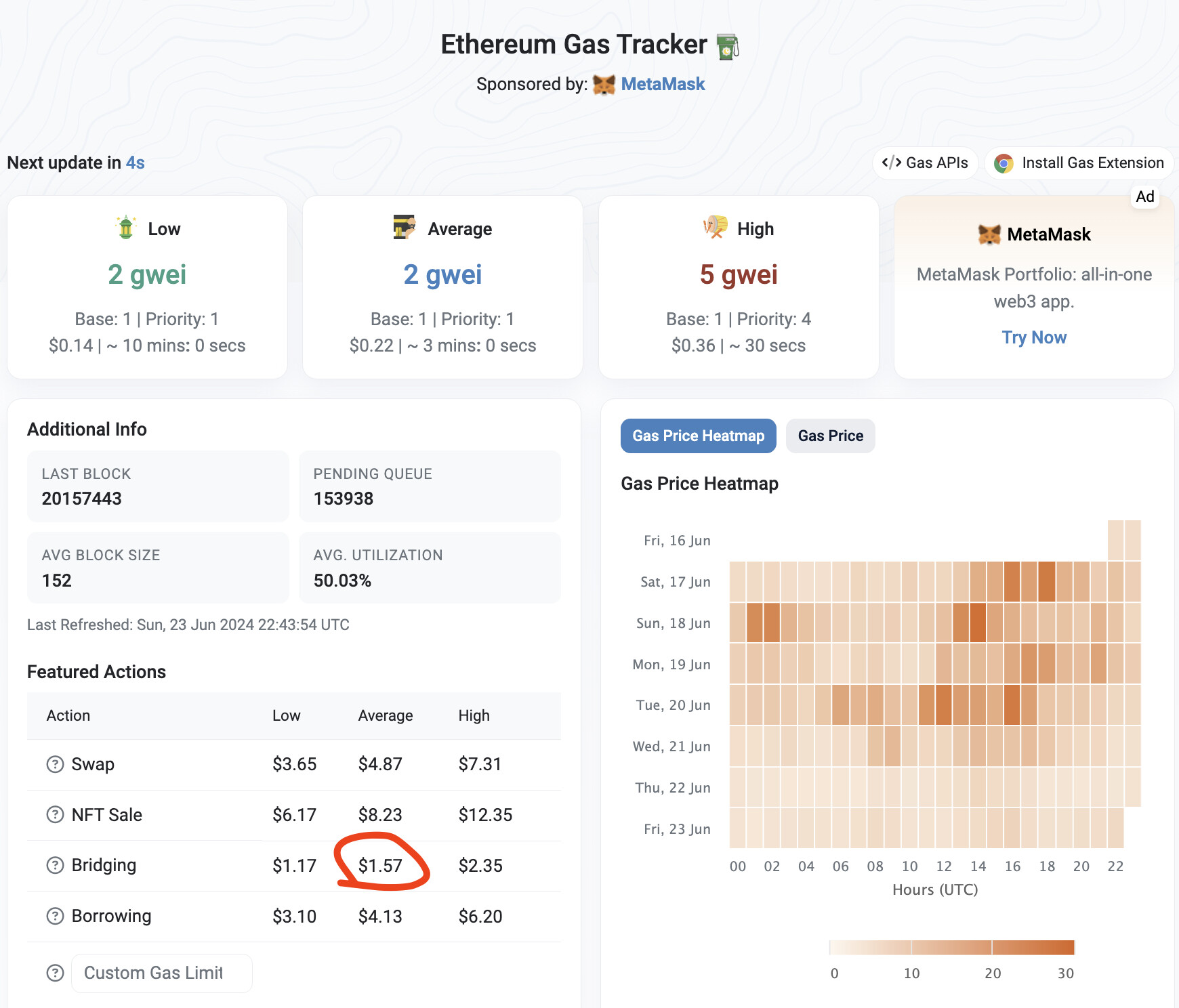Screen dimensions: 1179x1008
Task: Click the help icon beside Swap
Action: tap(55, 764)
